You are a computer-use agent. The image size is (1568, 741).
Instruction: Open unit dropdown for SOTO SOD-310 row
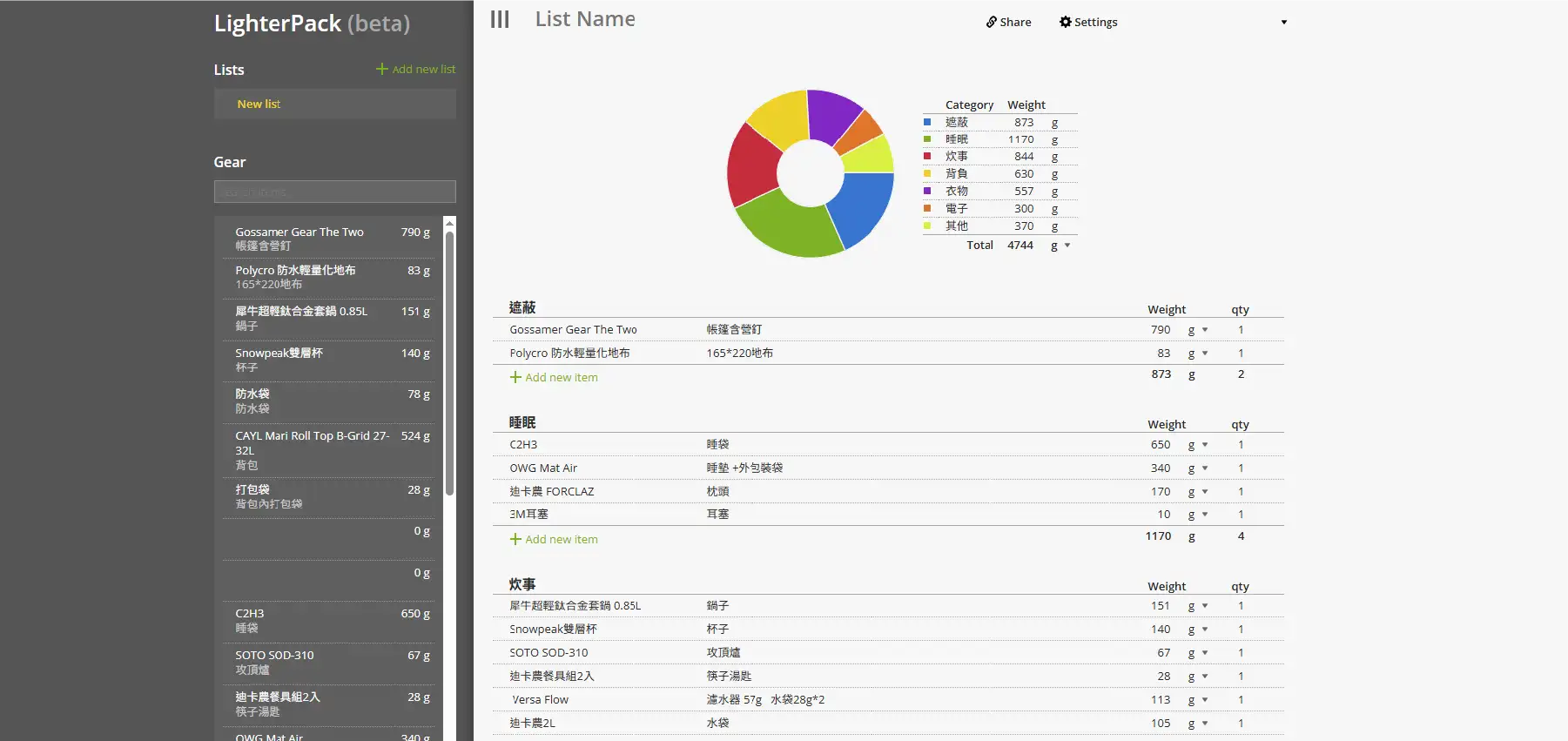1205,653
